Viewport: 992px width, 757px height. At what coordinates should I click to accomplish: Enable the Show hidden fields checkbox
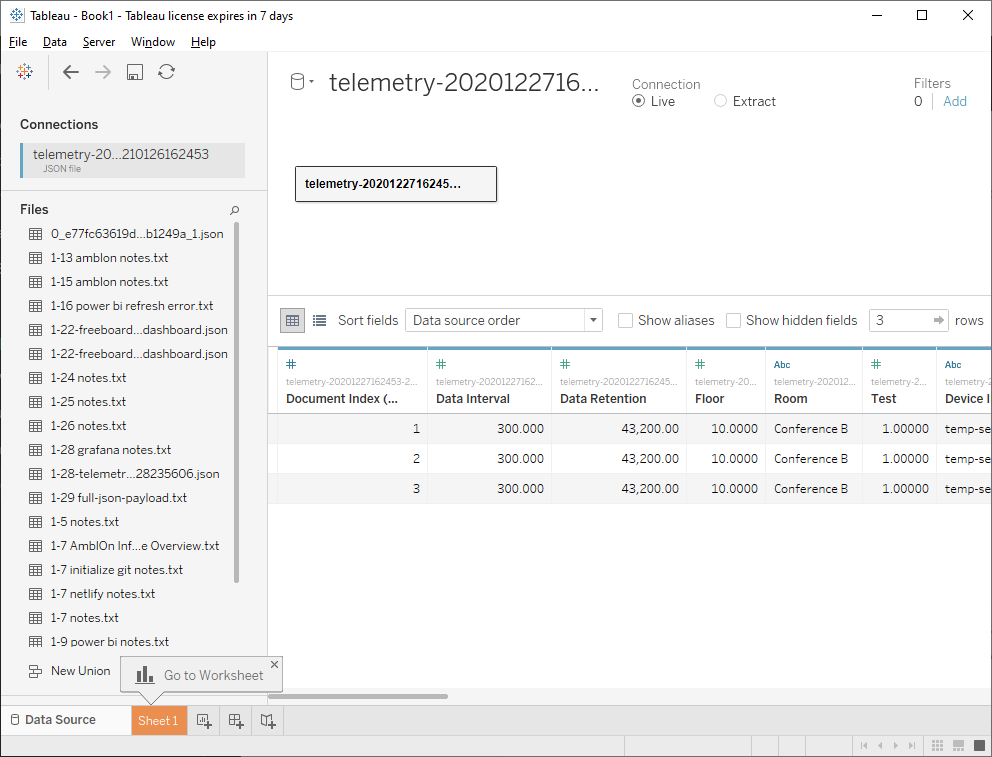pos(733,321)
